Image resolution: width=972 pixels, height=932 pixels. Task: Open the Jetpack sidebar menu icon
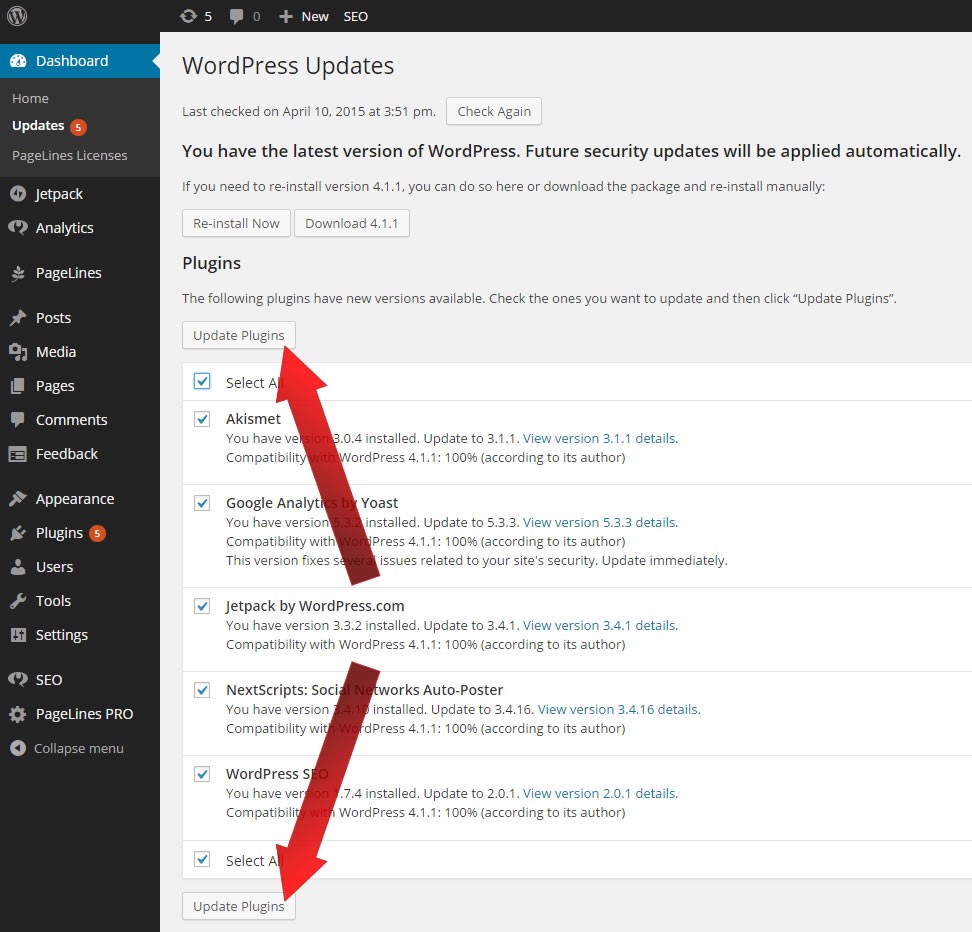point(18,194)
